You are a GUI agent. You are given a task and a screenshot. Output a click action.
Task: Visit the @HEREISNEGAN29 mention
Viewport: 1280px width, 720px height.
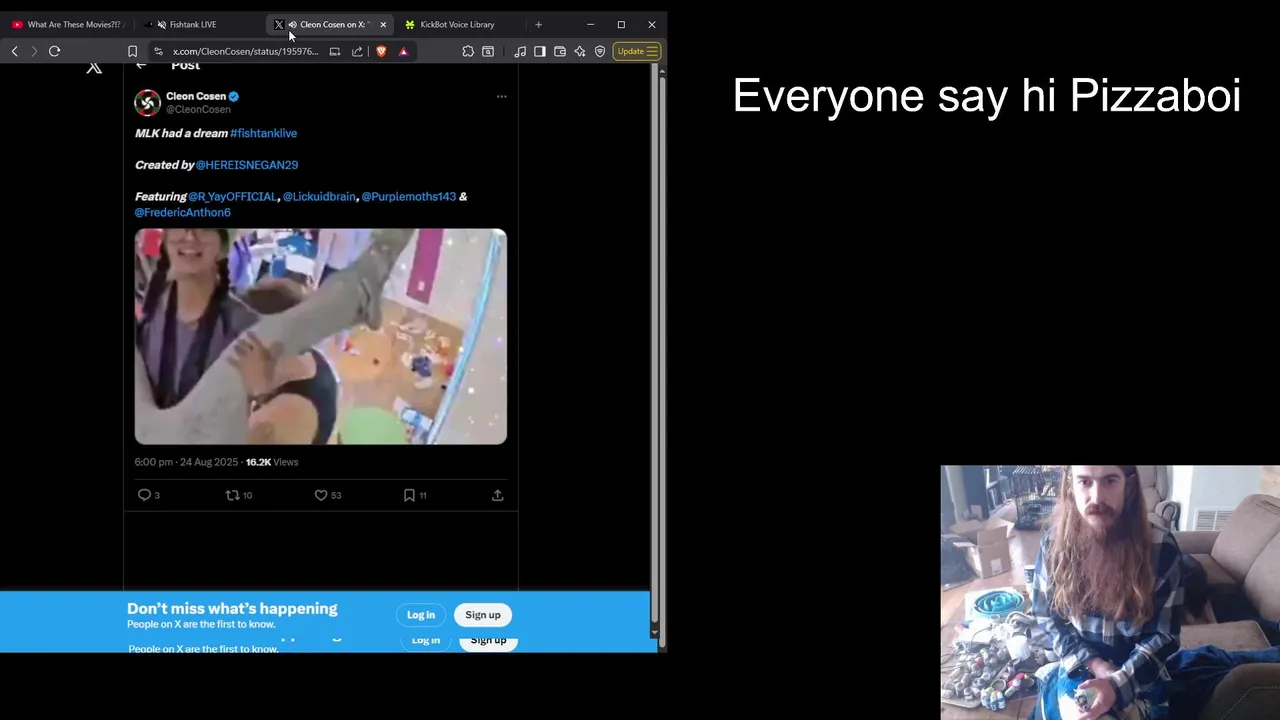pos(247,165)
